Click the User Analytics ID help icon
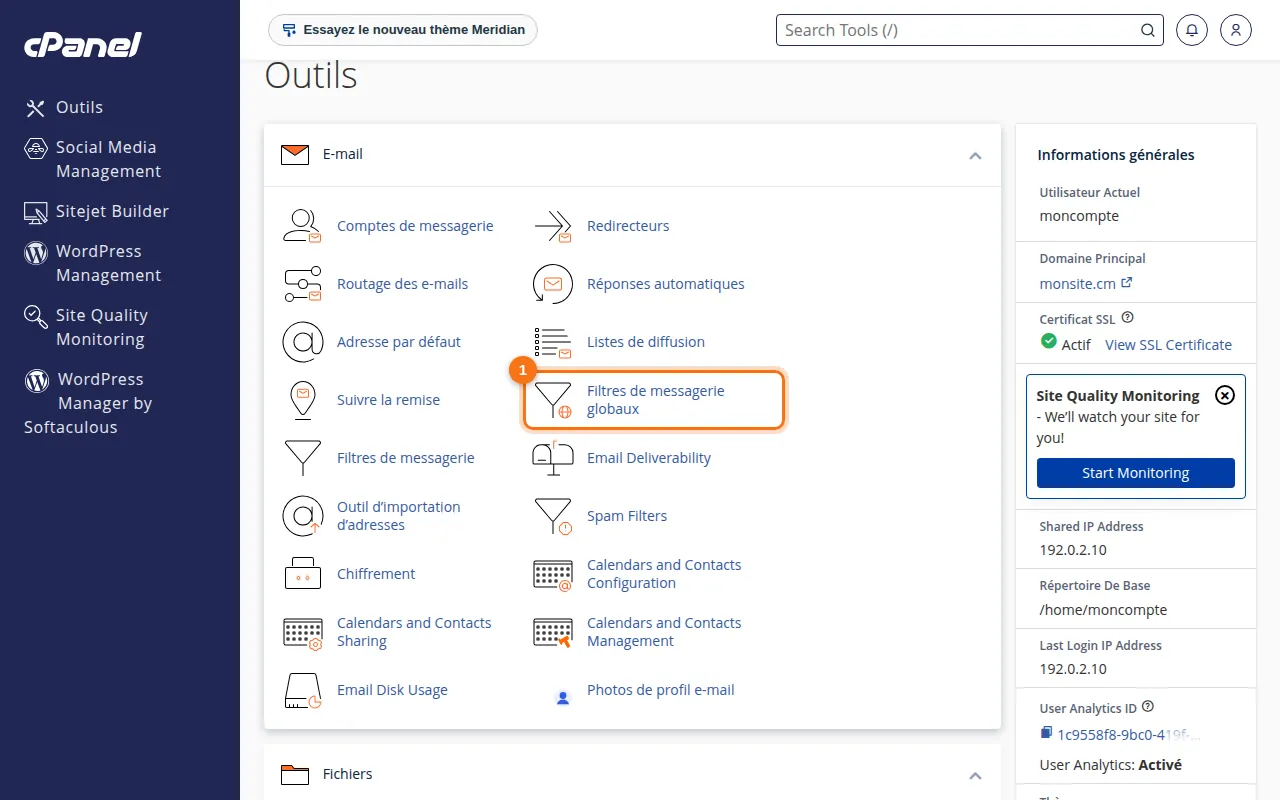Image resolution: width=1280 pixels, height=800 pixels. click(x=1147, y=707)
